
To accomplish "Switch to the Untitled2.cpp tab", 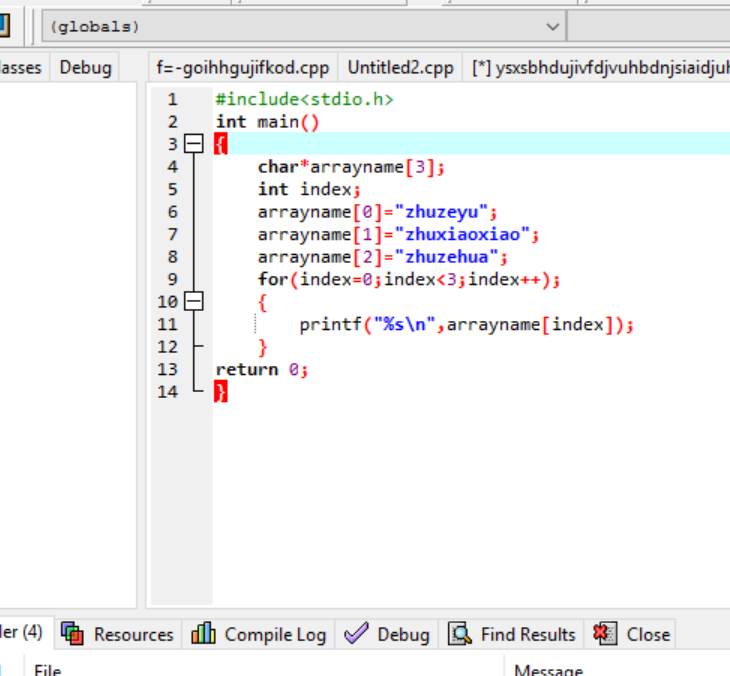I will pyautogui.click(x=400, y=68).
